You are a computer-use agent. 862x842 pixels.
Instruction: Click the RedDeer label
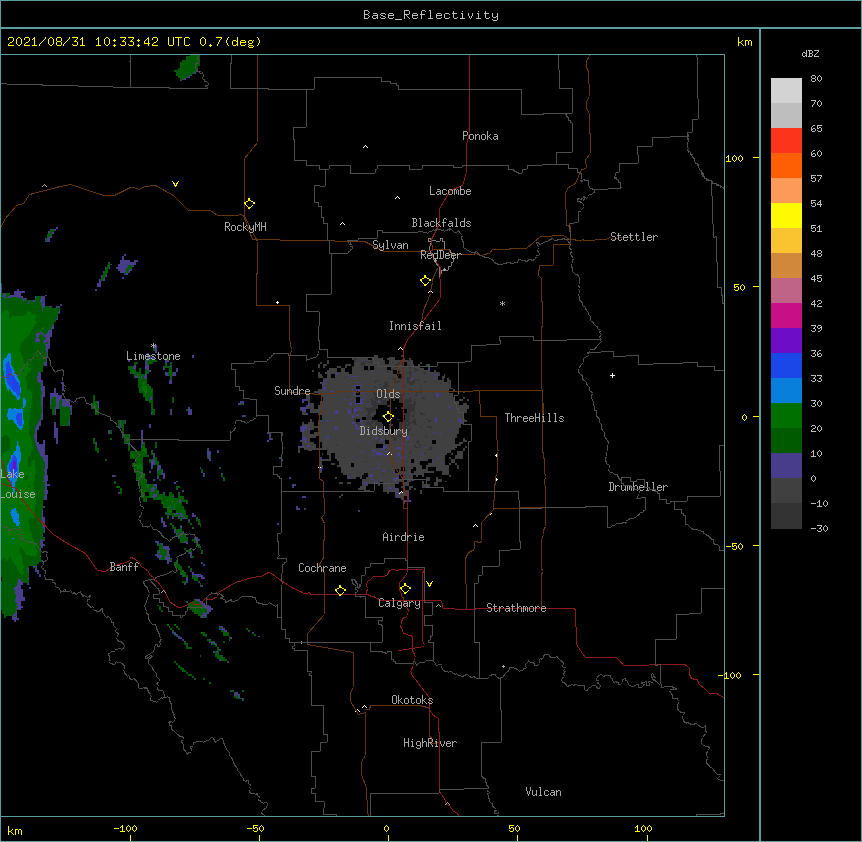click(440, 255)
